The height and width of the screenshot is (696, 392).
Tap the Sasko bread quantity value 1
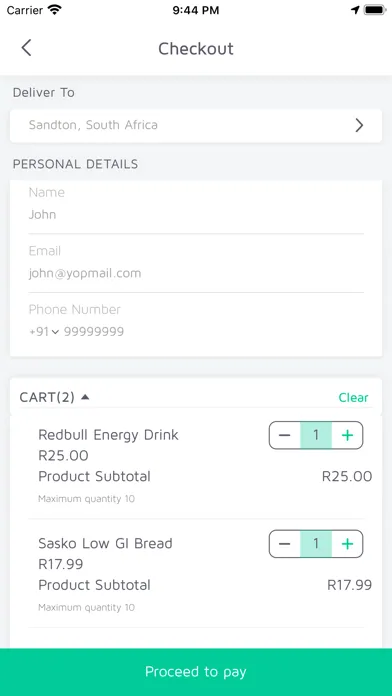316,544
